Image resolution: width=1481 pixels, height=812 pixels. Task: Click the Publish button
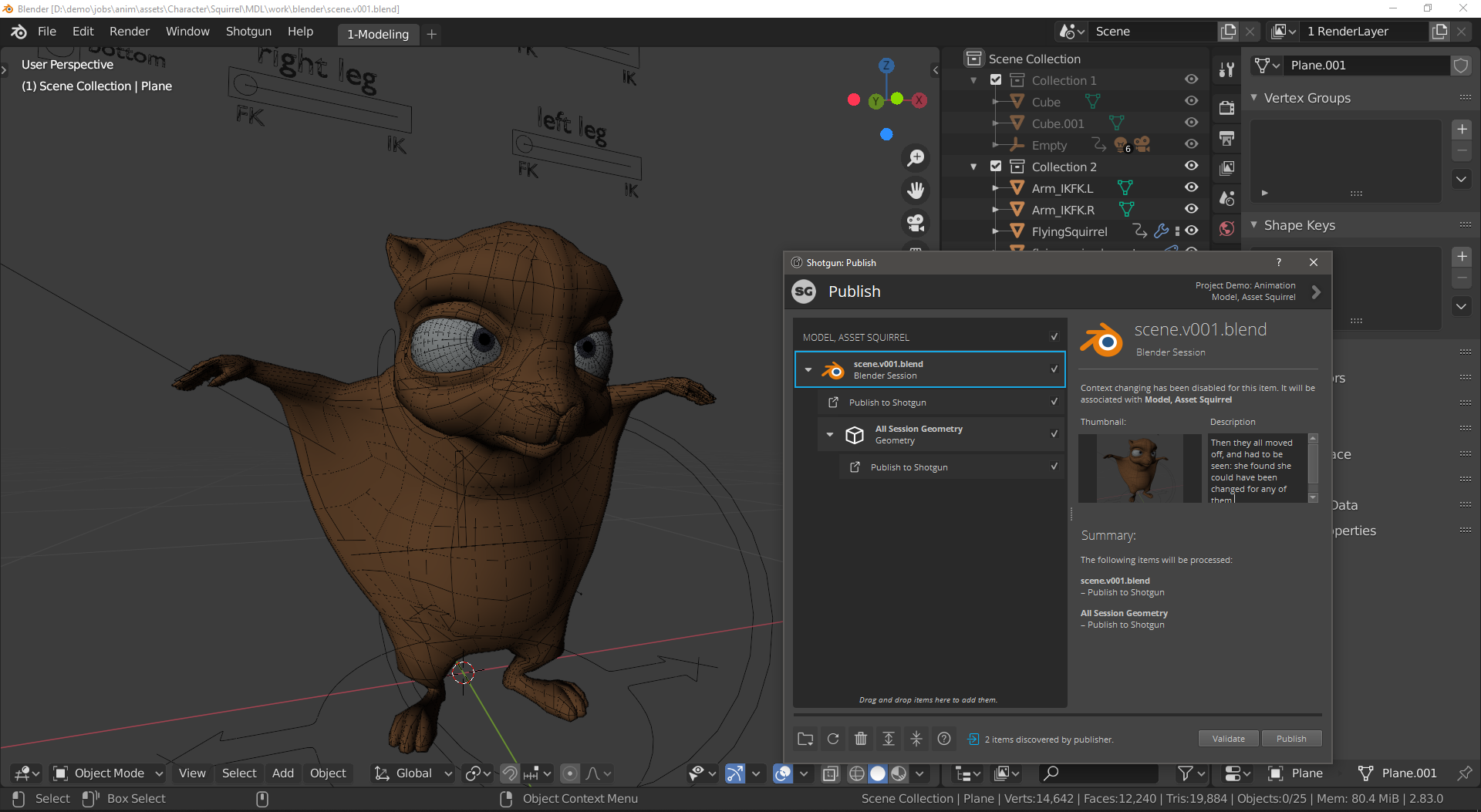pyautogui.click(x=1291, y=739)
